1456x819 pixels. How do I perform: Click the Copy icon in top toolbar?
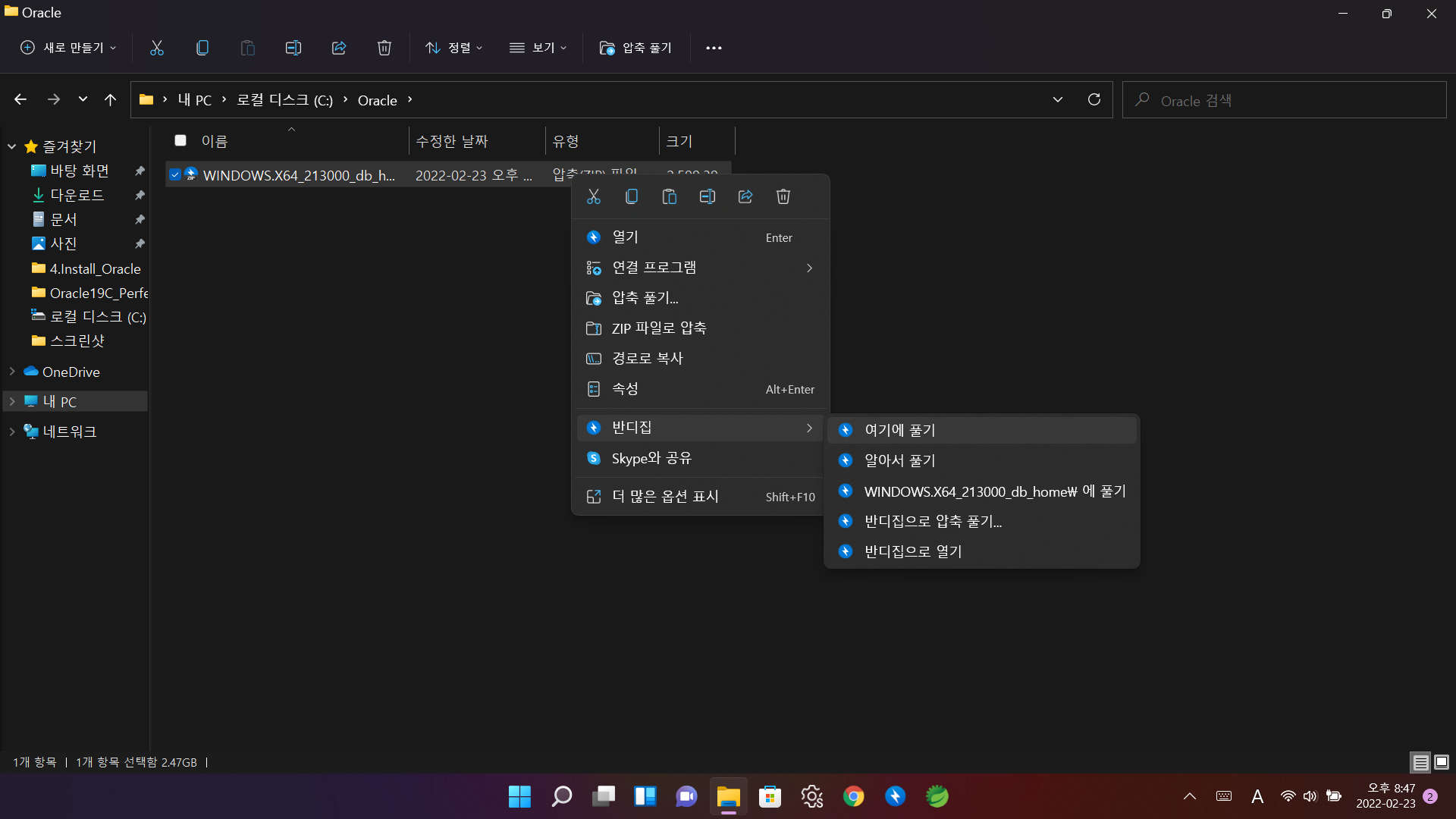tap(202, 48)
